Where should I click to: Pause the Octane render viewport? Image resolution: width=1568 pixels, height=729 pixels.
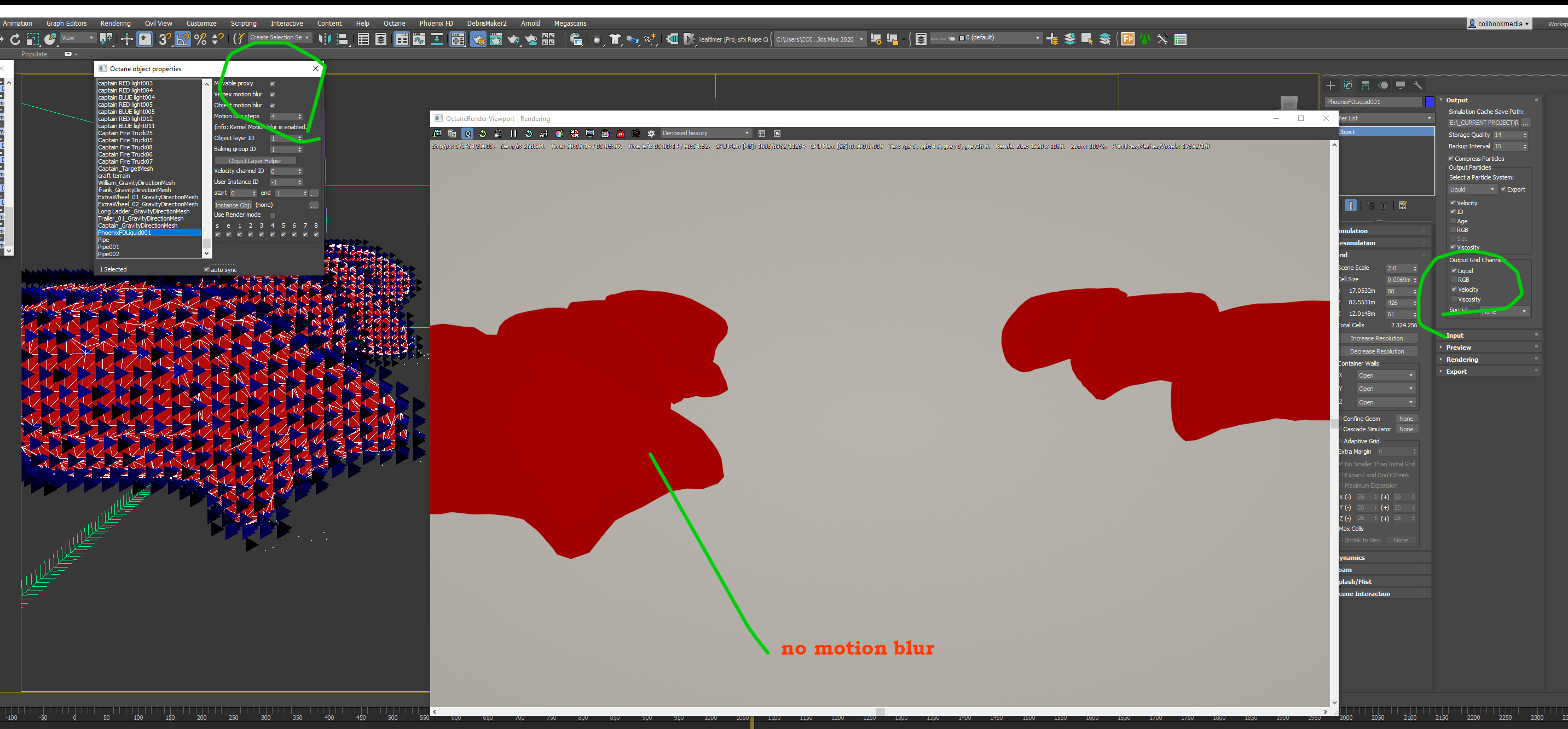(513, 133)
